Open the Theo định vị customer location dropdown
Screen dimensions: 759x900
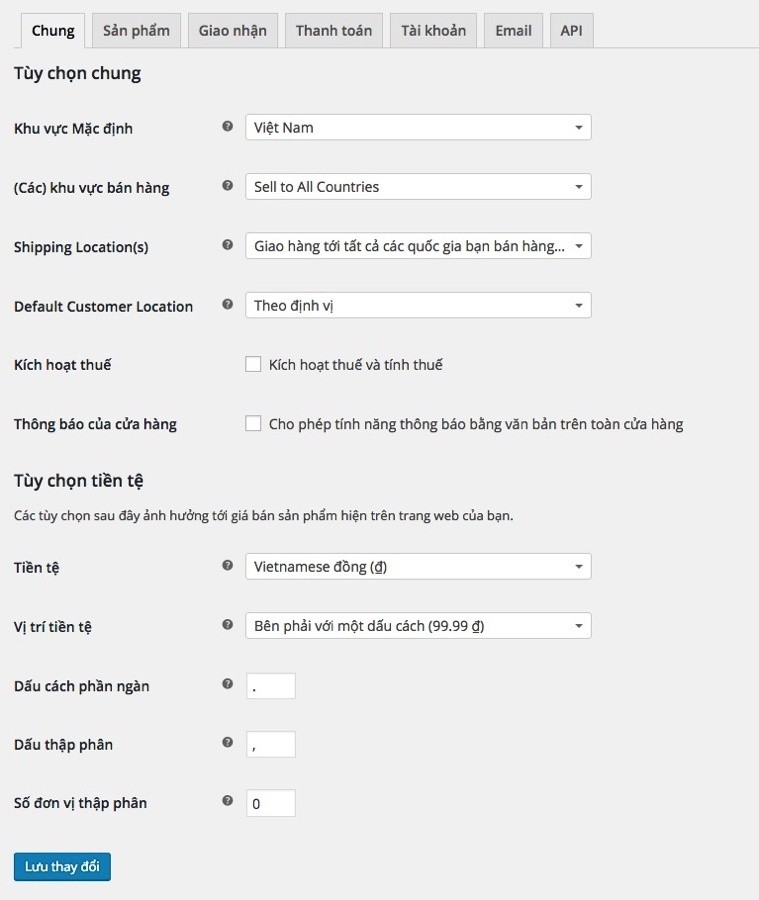418,305
